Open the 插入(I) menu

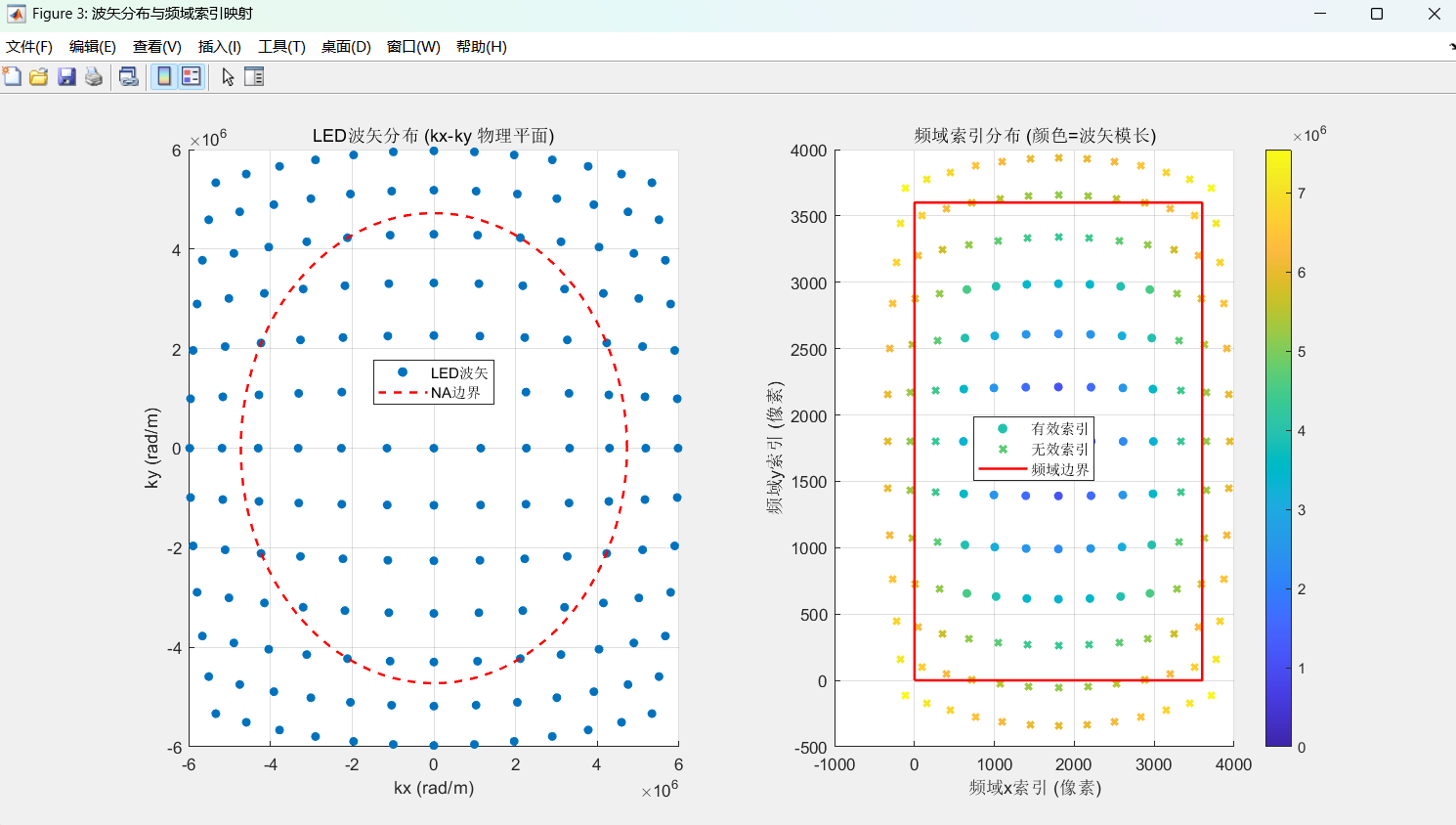click(220, 47)
